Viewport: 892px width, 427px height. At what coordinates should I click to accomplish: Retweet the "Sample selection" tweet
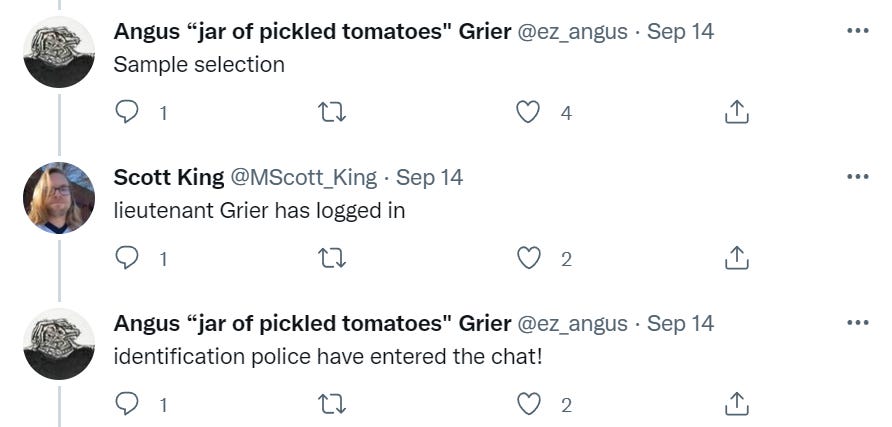pos(331,113)
